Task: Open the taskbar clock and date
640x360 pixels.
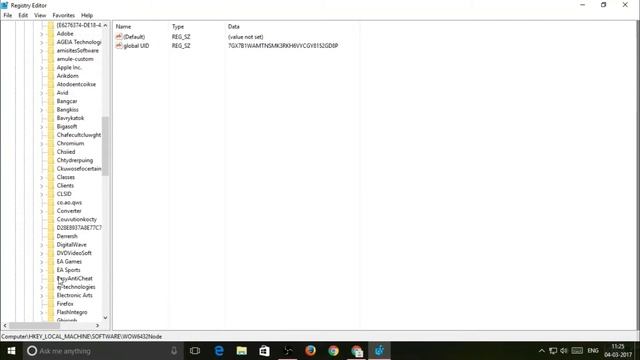Action: [x=618, y=351]
